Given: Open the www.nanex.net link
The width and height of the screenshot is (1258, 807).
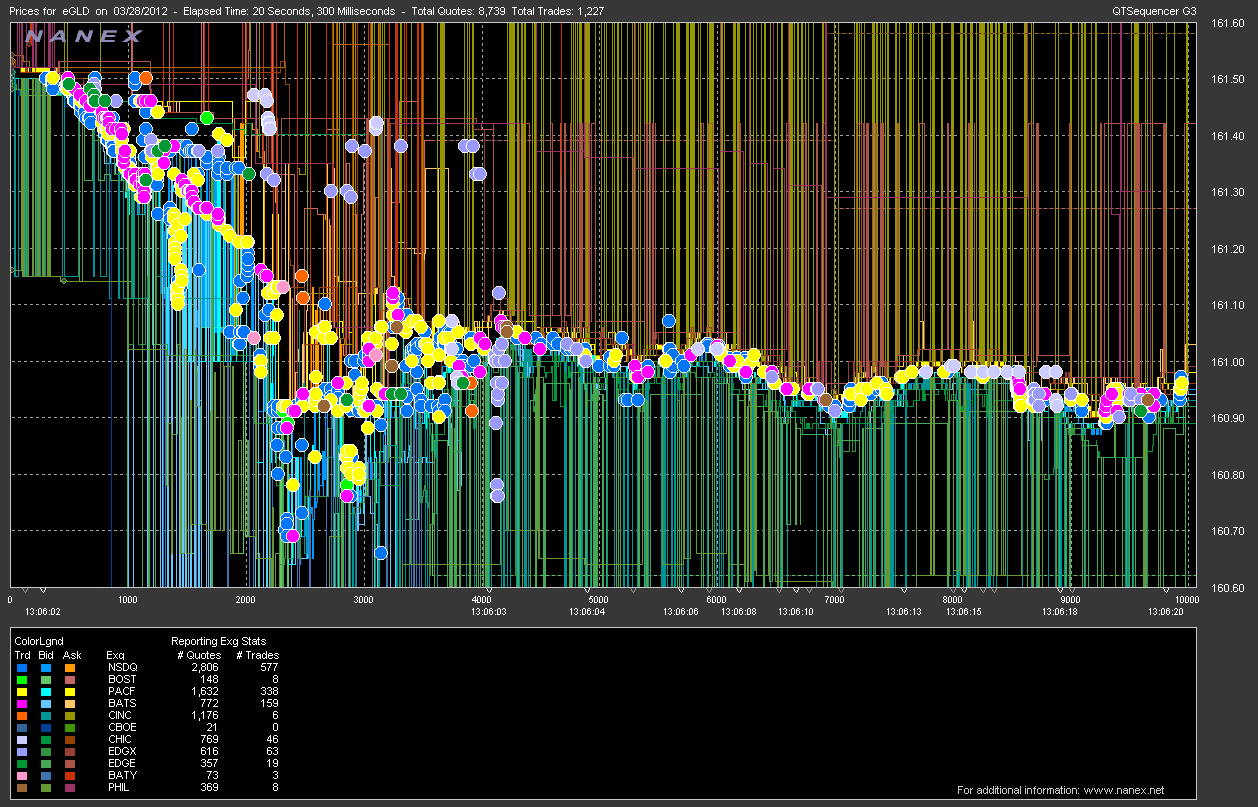Looking at the screenshot, I should [1122, 790].
